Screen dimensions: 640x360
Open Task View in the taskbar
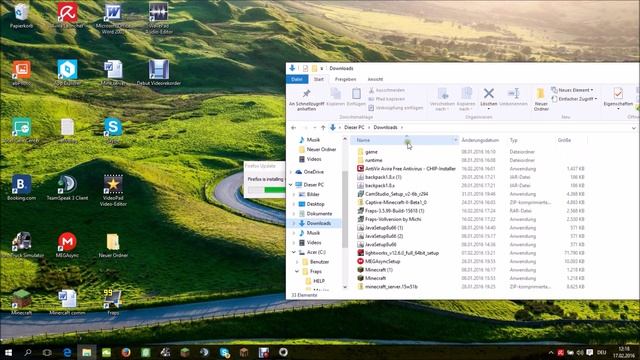[47, 352]
